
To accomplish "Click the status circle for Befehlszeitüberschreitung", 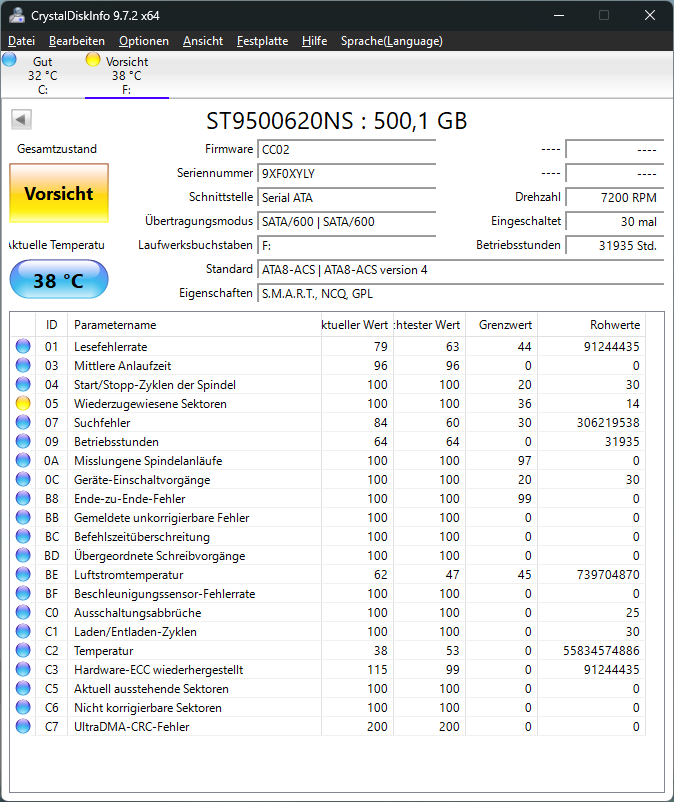I will tap(23, 537).
